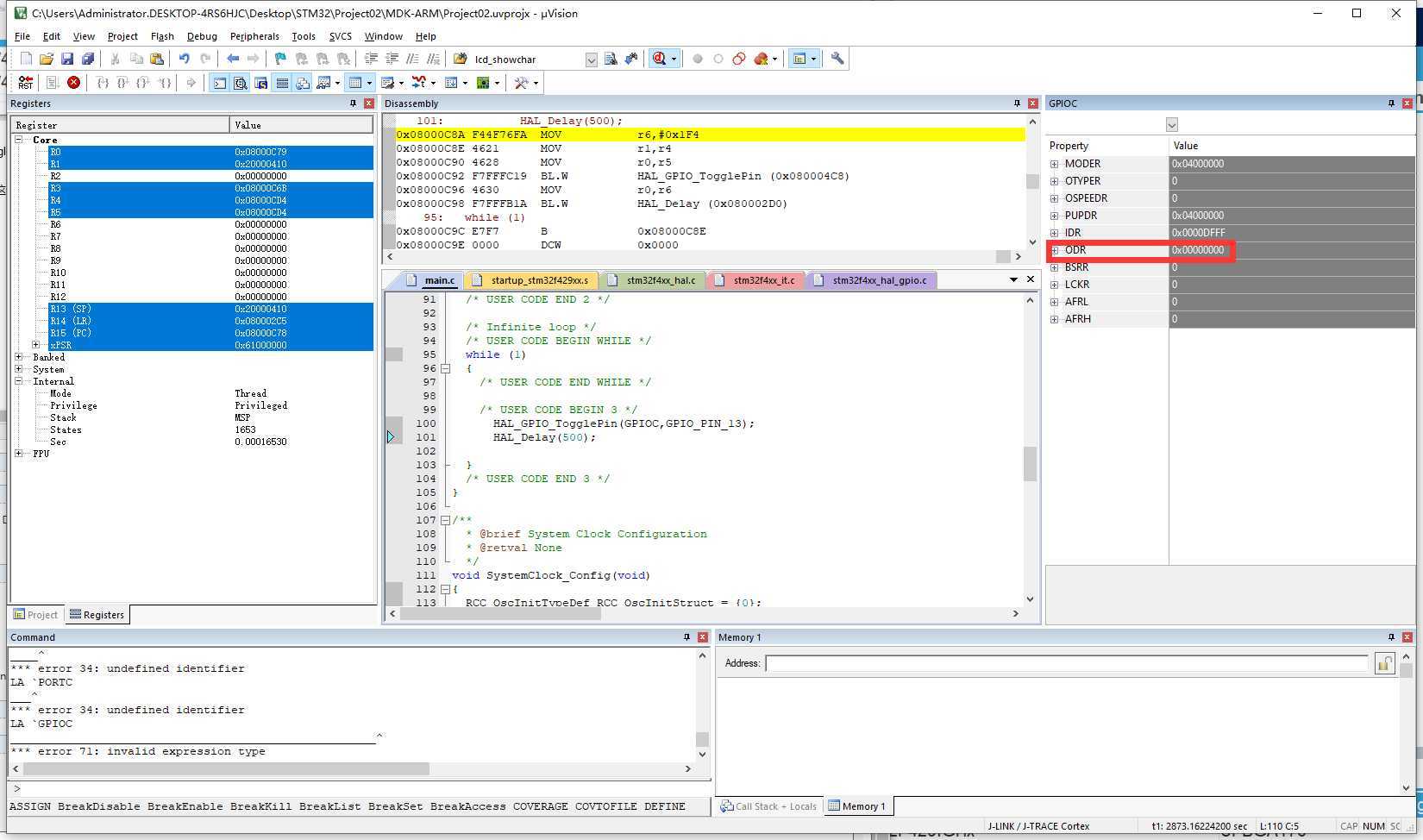Image resolution: width=1423 pixels, height=840 pixels.
Task: Open the Flash menu
Action: pos(162,36)
